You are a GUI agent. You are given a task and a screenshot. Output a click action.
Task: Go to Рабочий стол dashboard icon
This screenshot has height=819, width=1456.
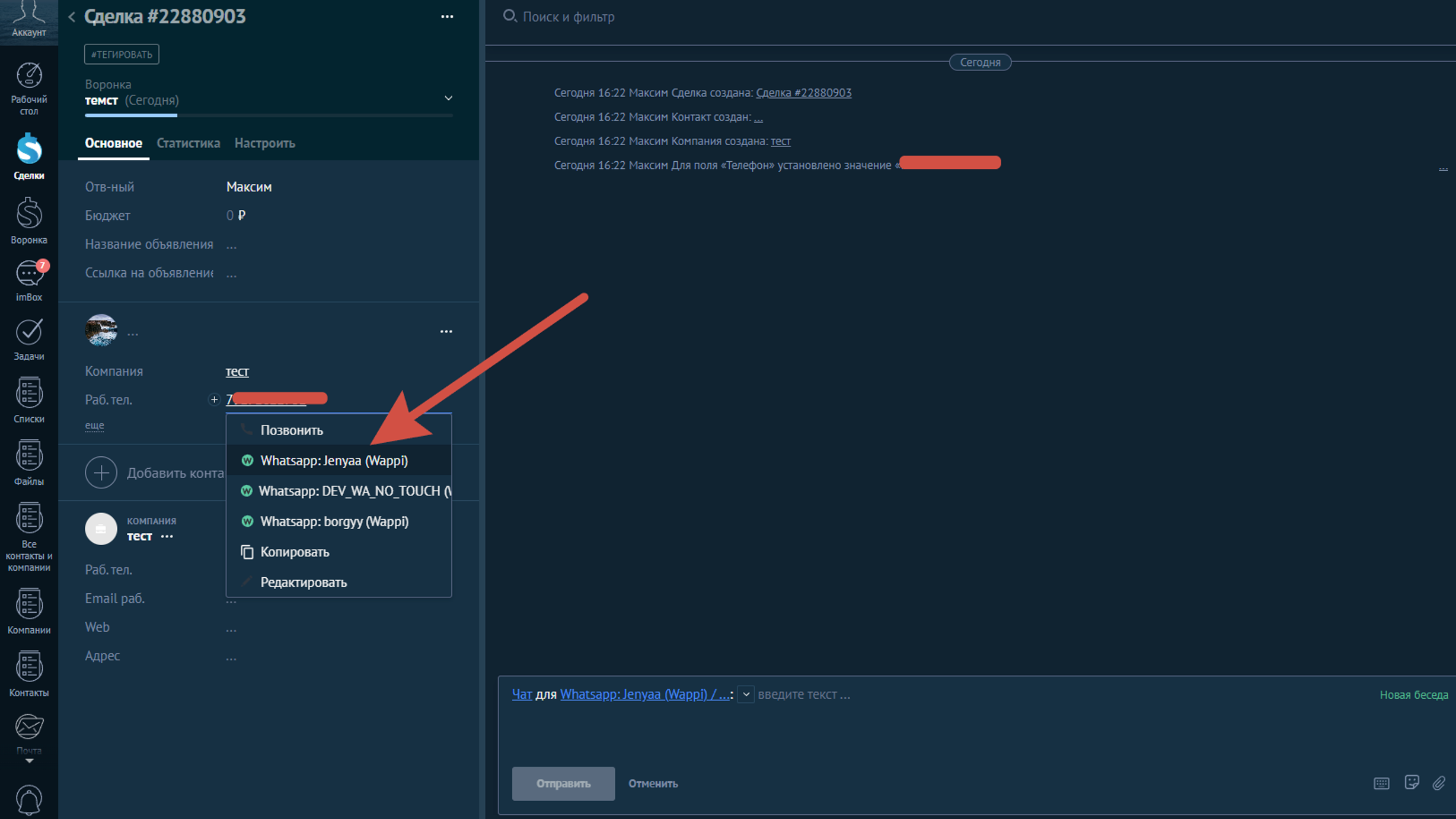pos(29,89)
